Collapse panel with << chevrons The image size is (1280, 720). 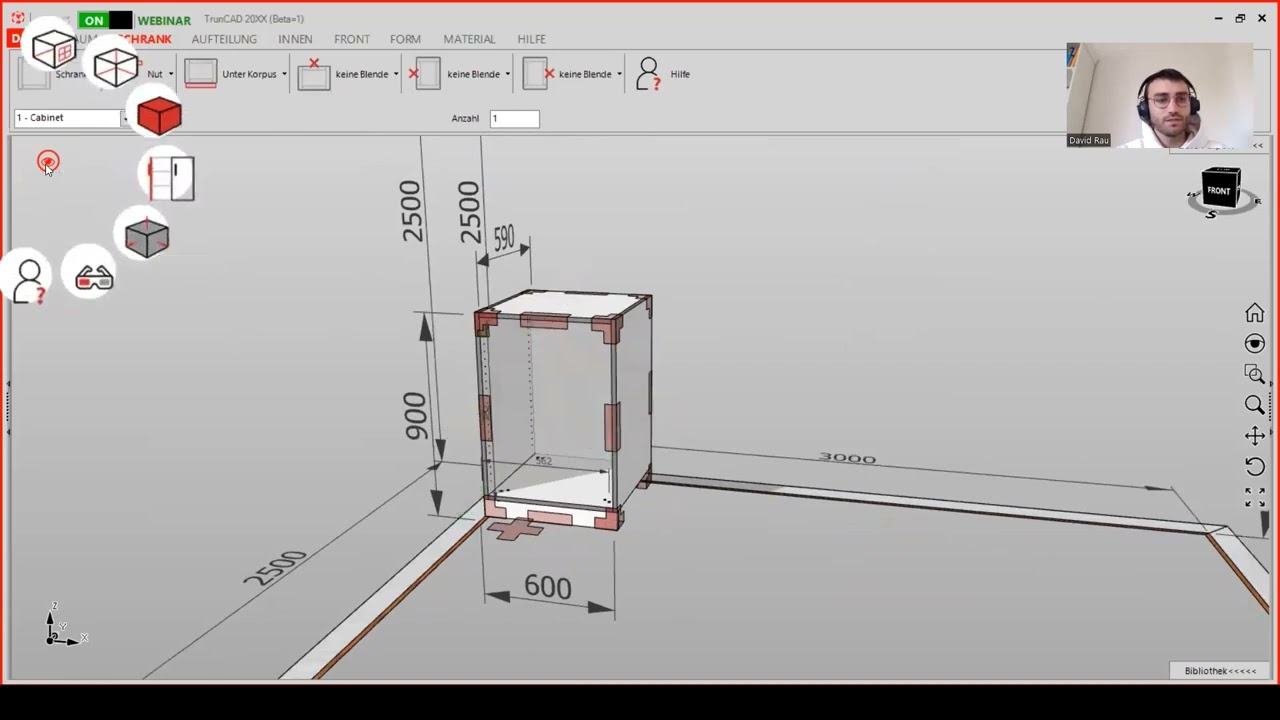[1258, 146]
